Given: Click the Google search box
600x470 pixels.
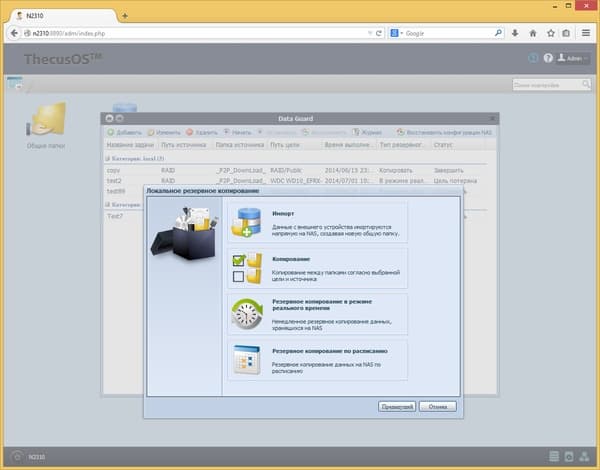Looking at the screenshot, I should [x=449, y=33].
